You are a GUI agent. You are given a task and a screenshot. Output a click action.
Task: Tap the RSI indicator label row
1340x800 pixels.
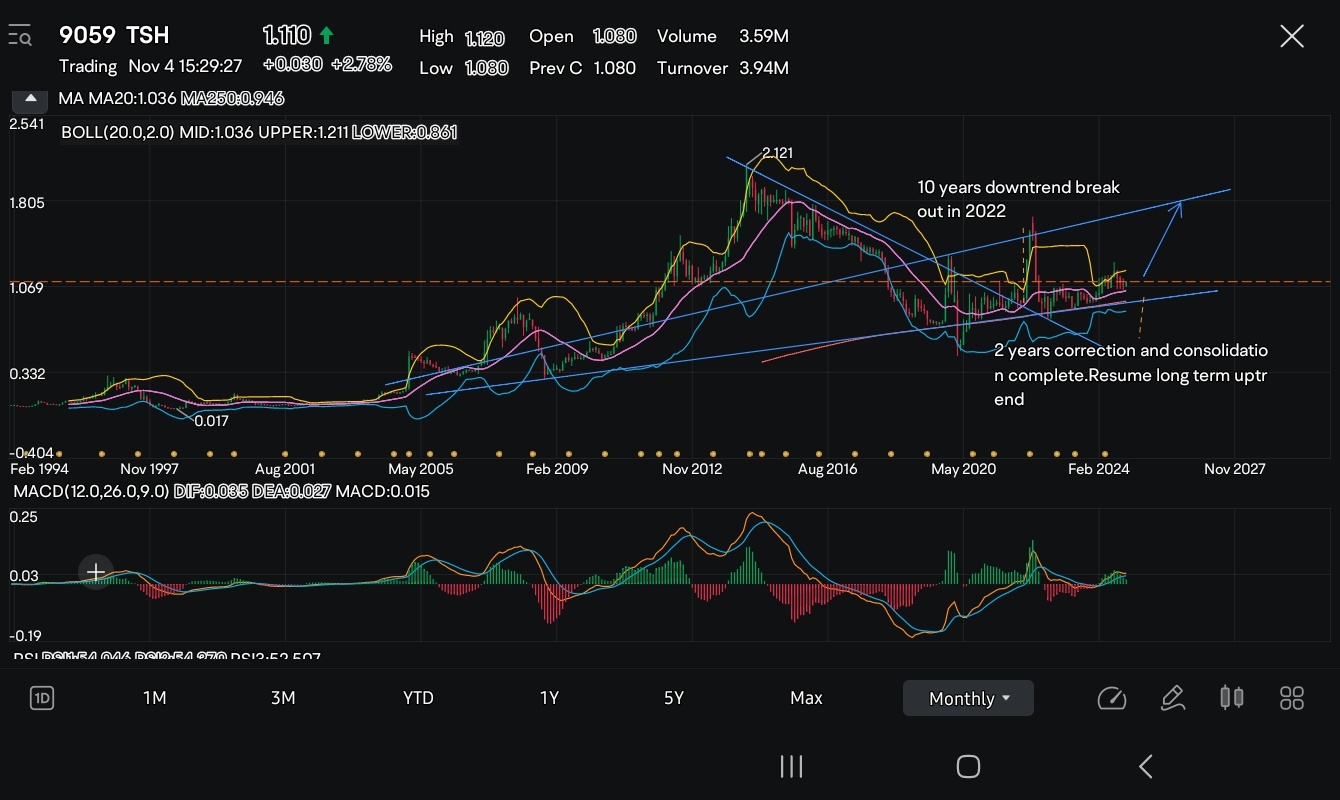pos(167,657)
